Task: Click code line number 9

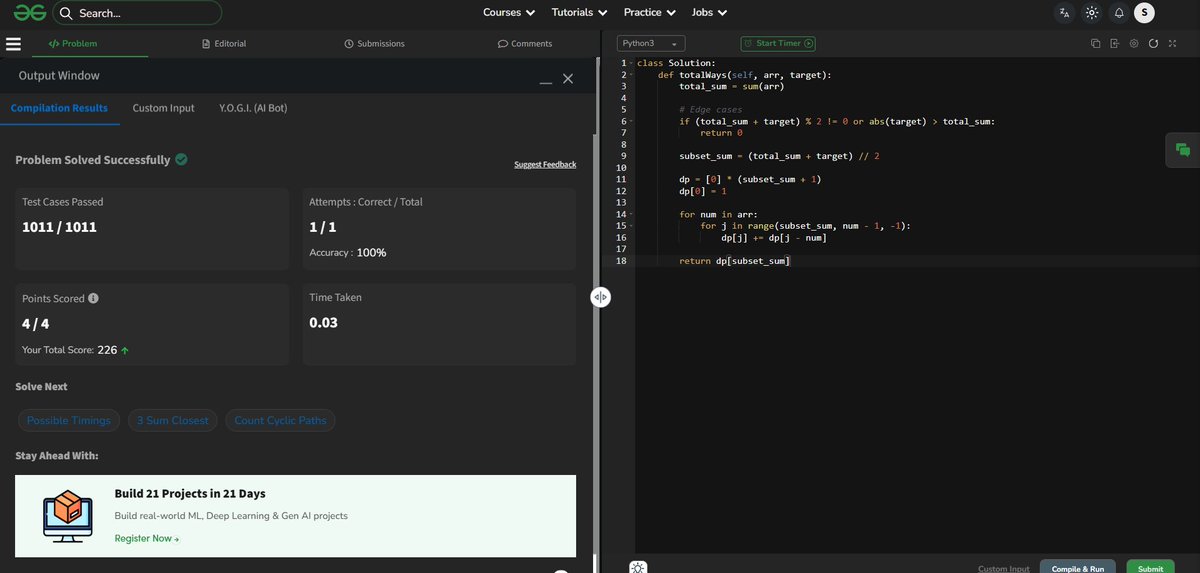Action: tap(623, 156)
